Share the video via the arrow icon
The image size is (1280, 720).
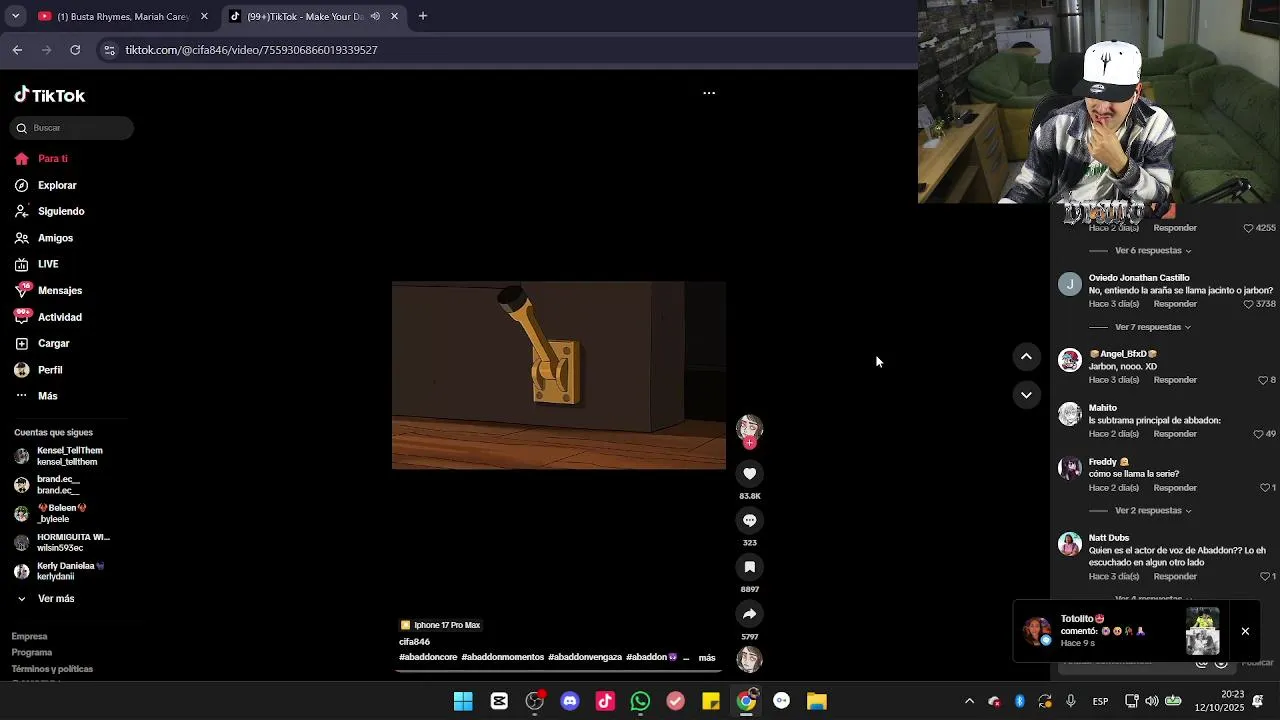[x=749, y=614]
